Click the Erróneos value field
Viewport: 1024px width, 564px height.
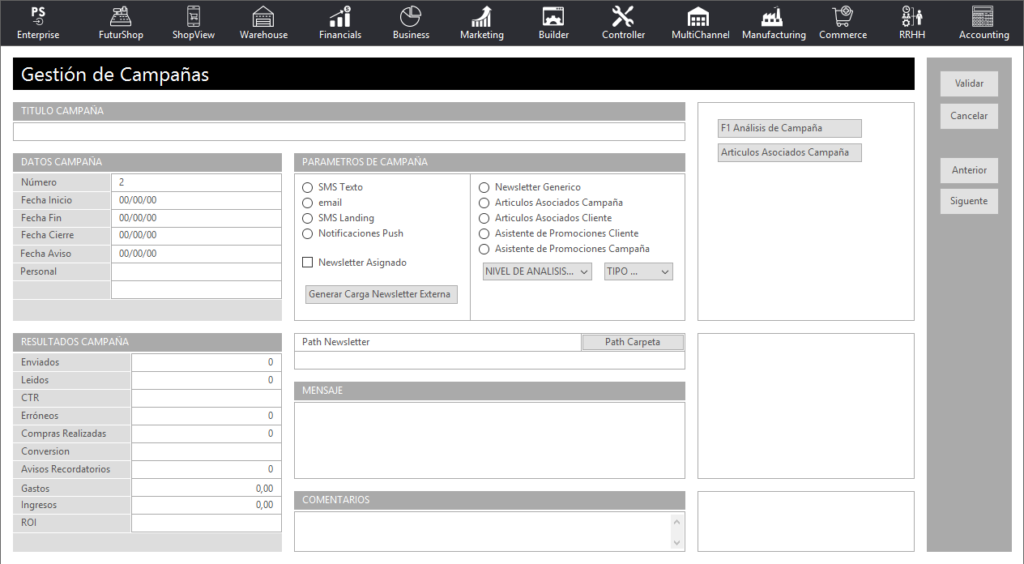click(x=206, y=416)
